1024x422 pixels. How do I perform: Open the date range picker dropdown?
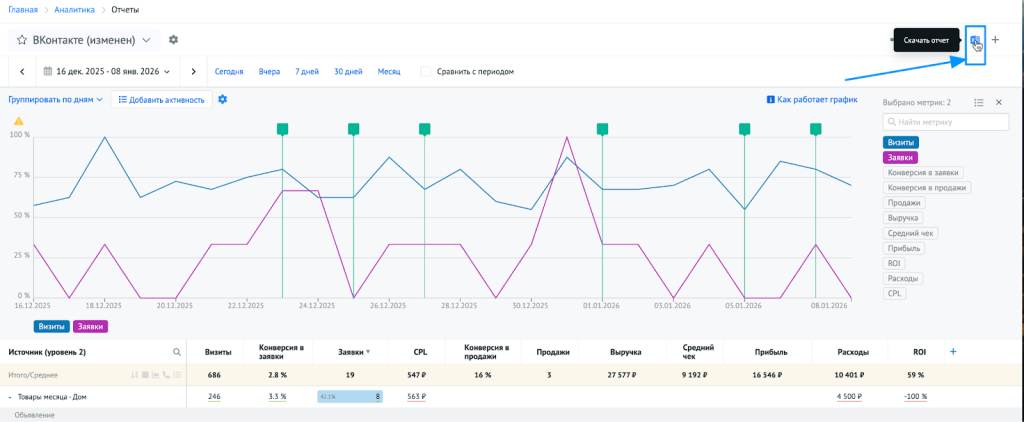pos(106,72)
